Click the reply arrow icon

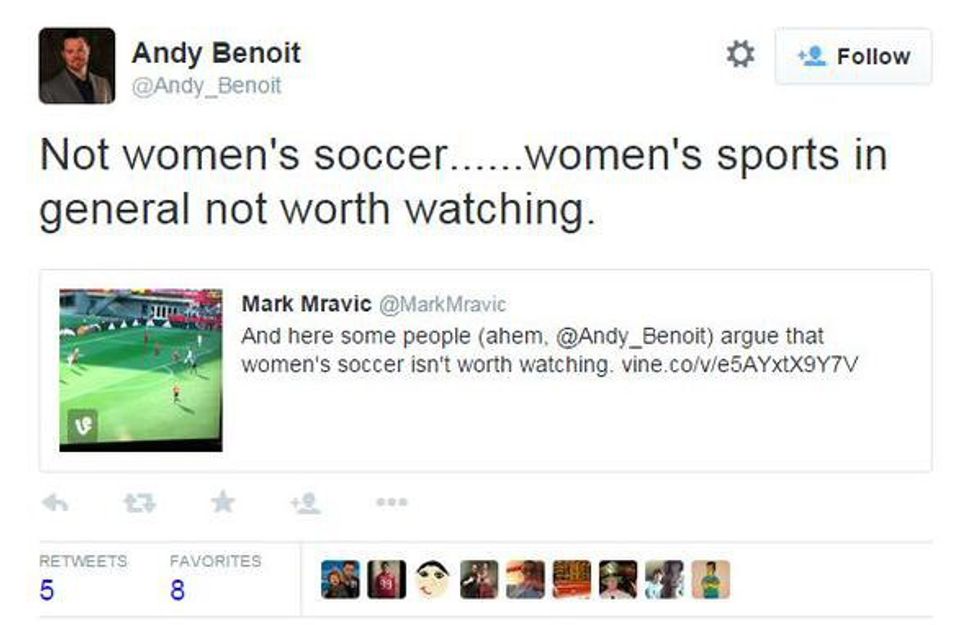point(57,503)
